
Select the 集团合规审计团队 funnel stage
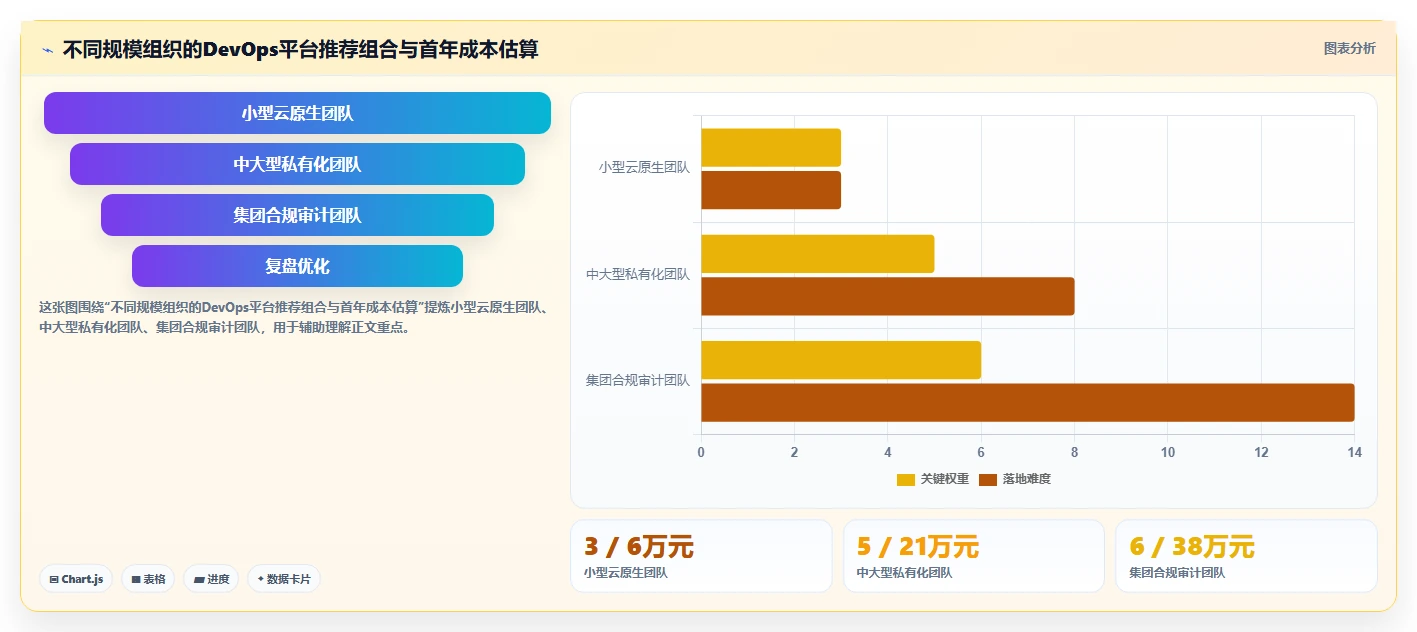point(297,215)
